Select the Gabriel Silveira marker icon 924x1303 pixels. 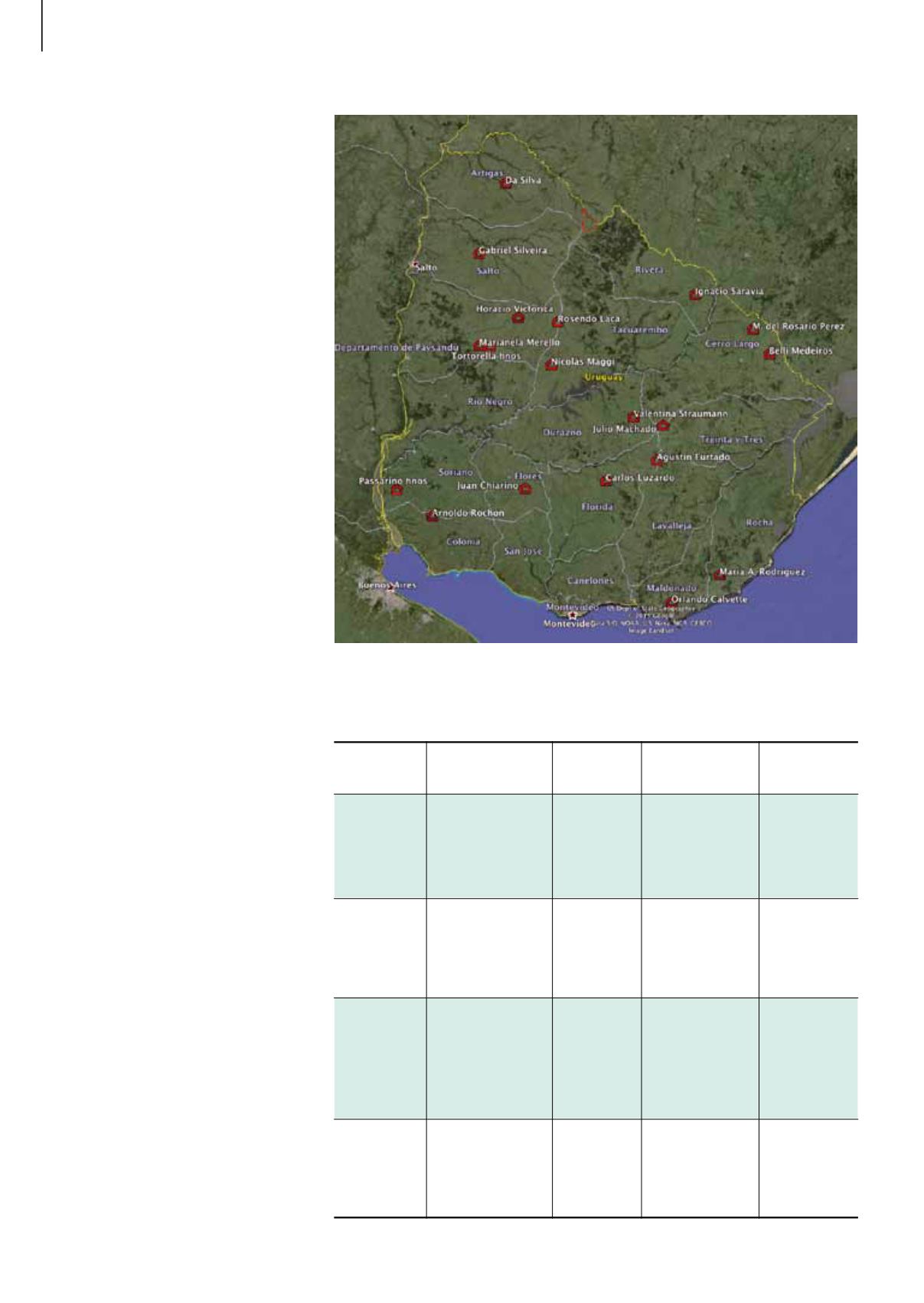(479, 253)
